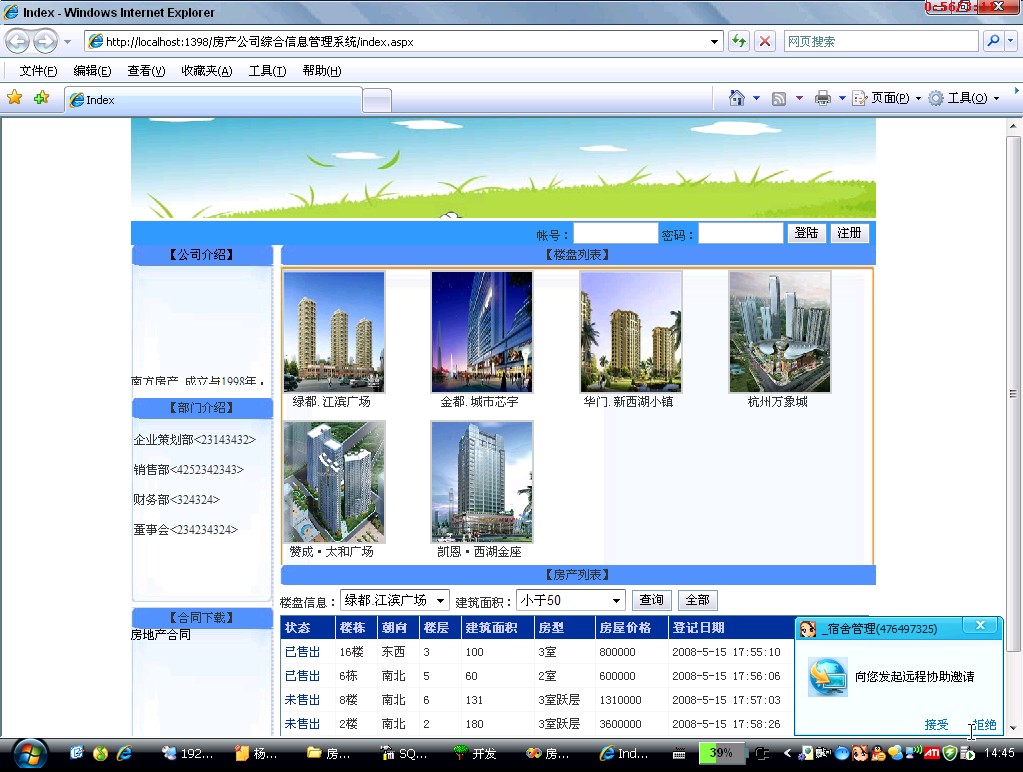Viewport: 1023px width, 772px height.
Task: Click 已售出 status in the 16楼 row
Action: tap(302, 652)
